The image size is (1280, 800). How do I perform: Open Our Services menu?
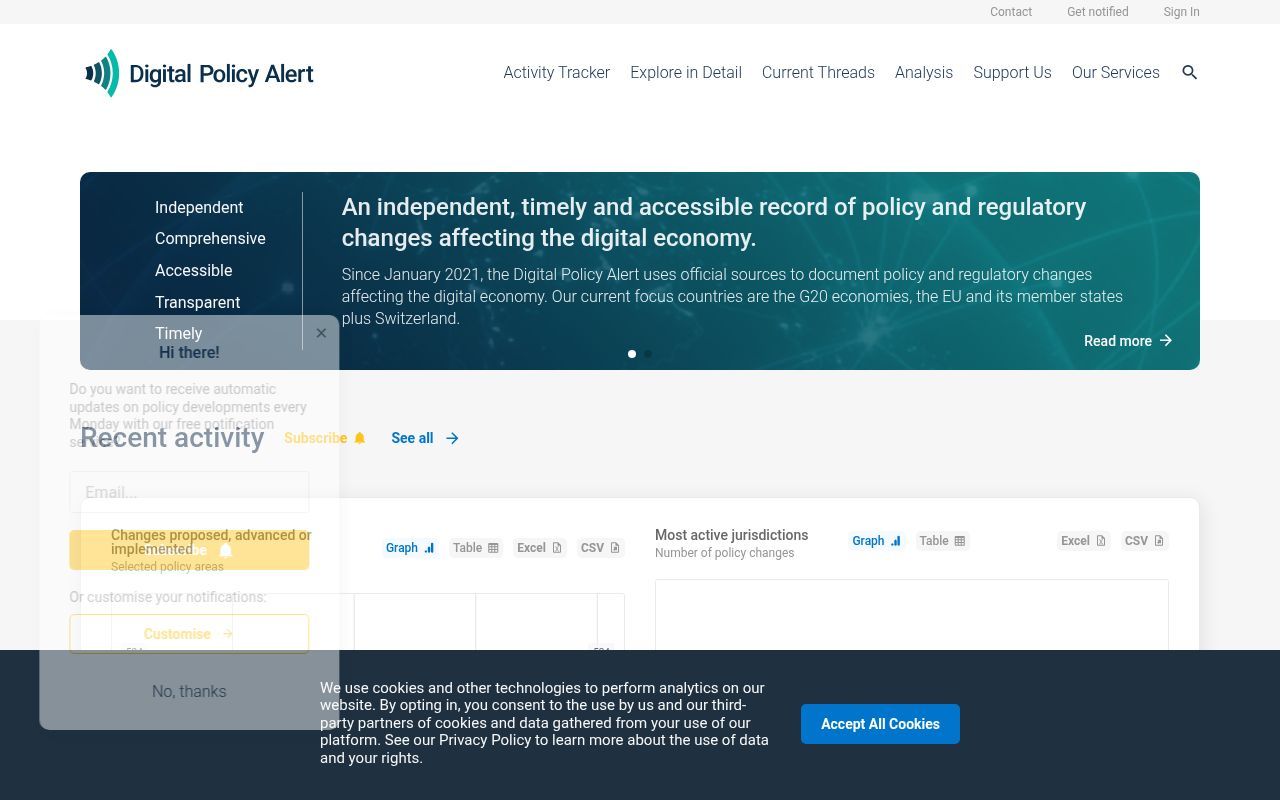coord(1116,72)
